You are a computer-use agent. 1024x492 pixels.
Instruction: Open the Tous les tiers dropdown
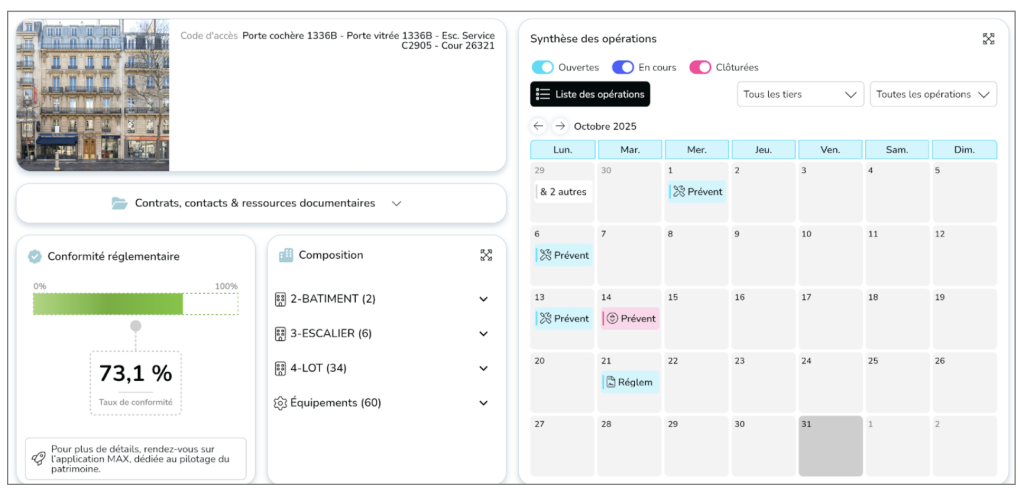pos(800,95)
